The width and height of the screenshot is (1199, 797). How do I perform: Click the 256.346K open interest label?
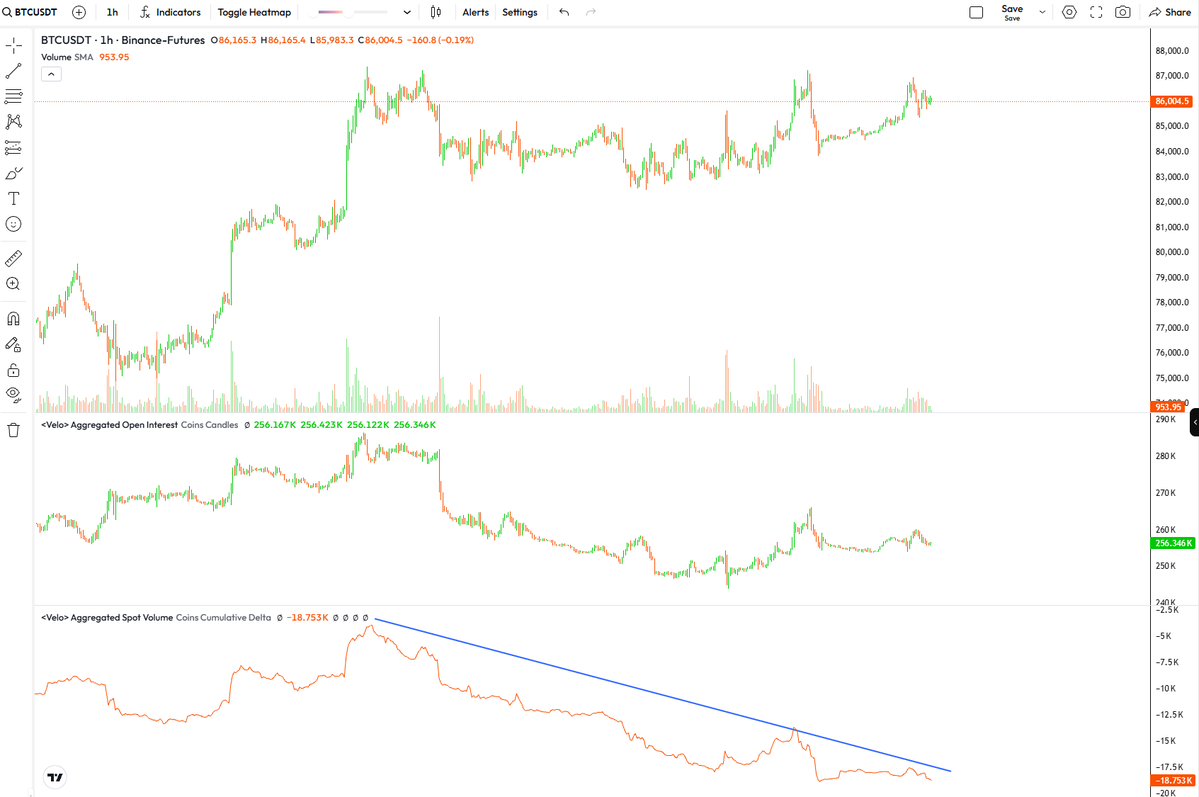pos(1173,543)
